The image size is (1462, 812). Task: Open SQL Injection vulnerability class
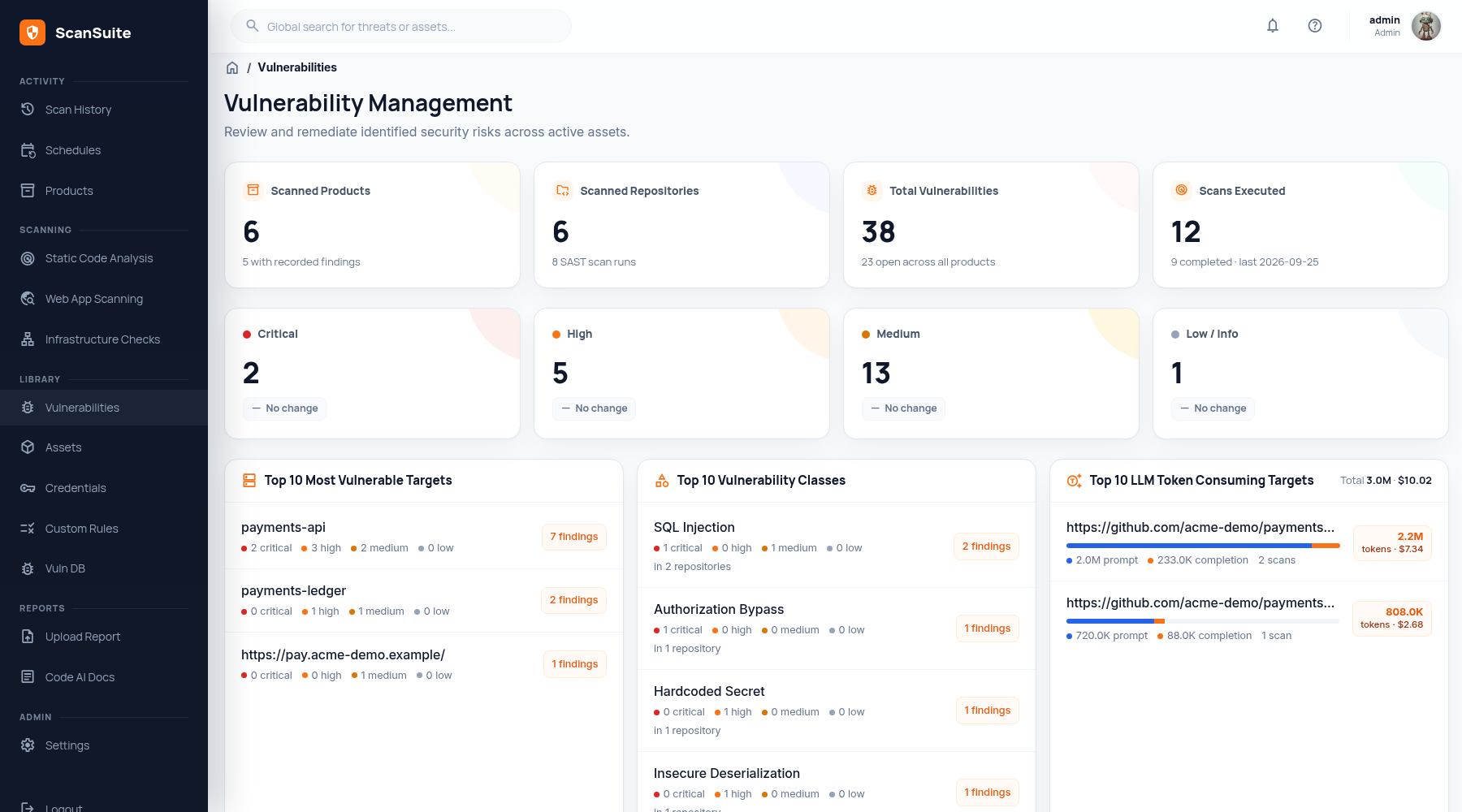coord(694,527)
